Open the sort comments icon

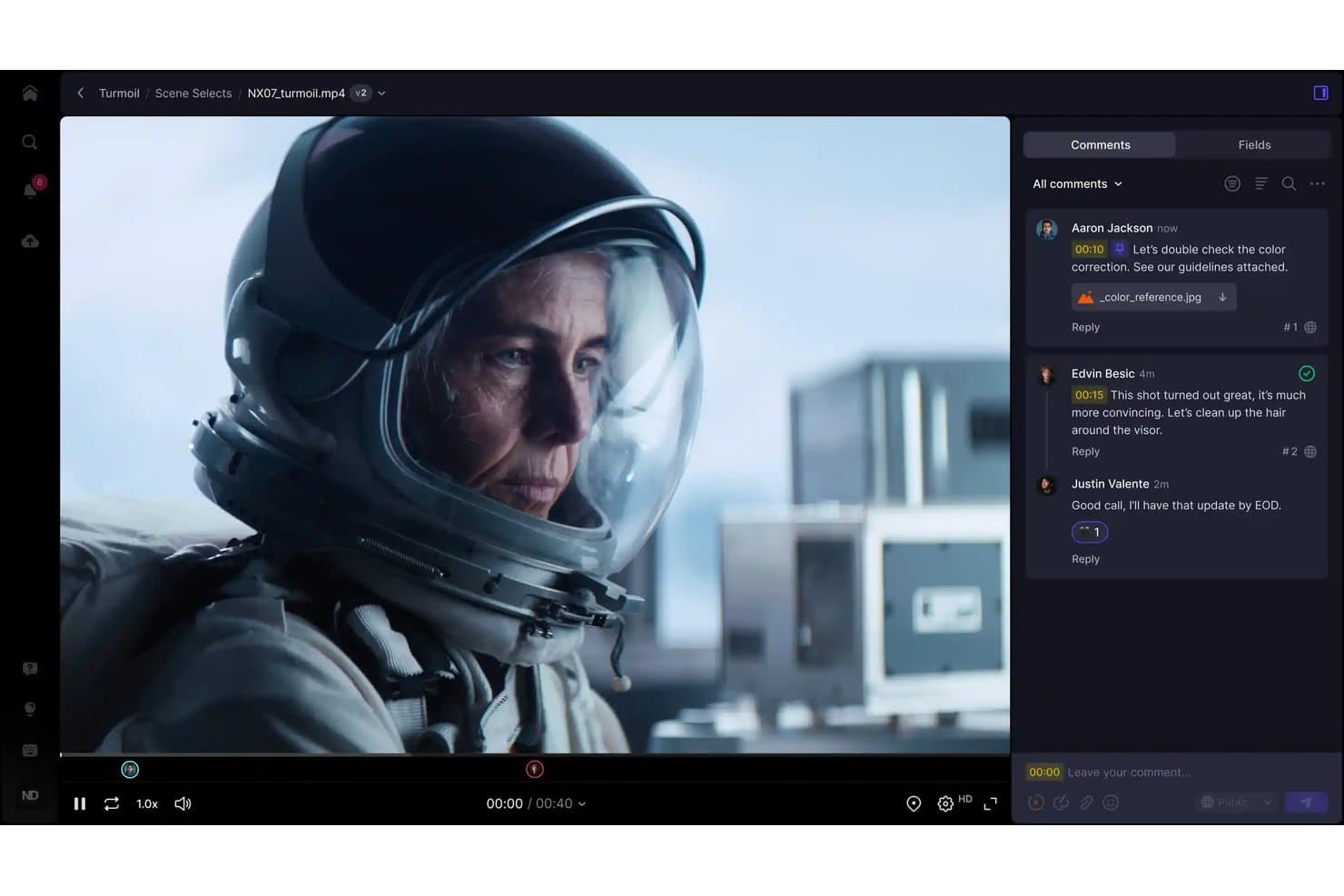point(1260,183)
